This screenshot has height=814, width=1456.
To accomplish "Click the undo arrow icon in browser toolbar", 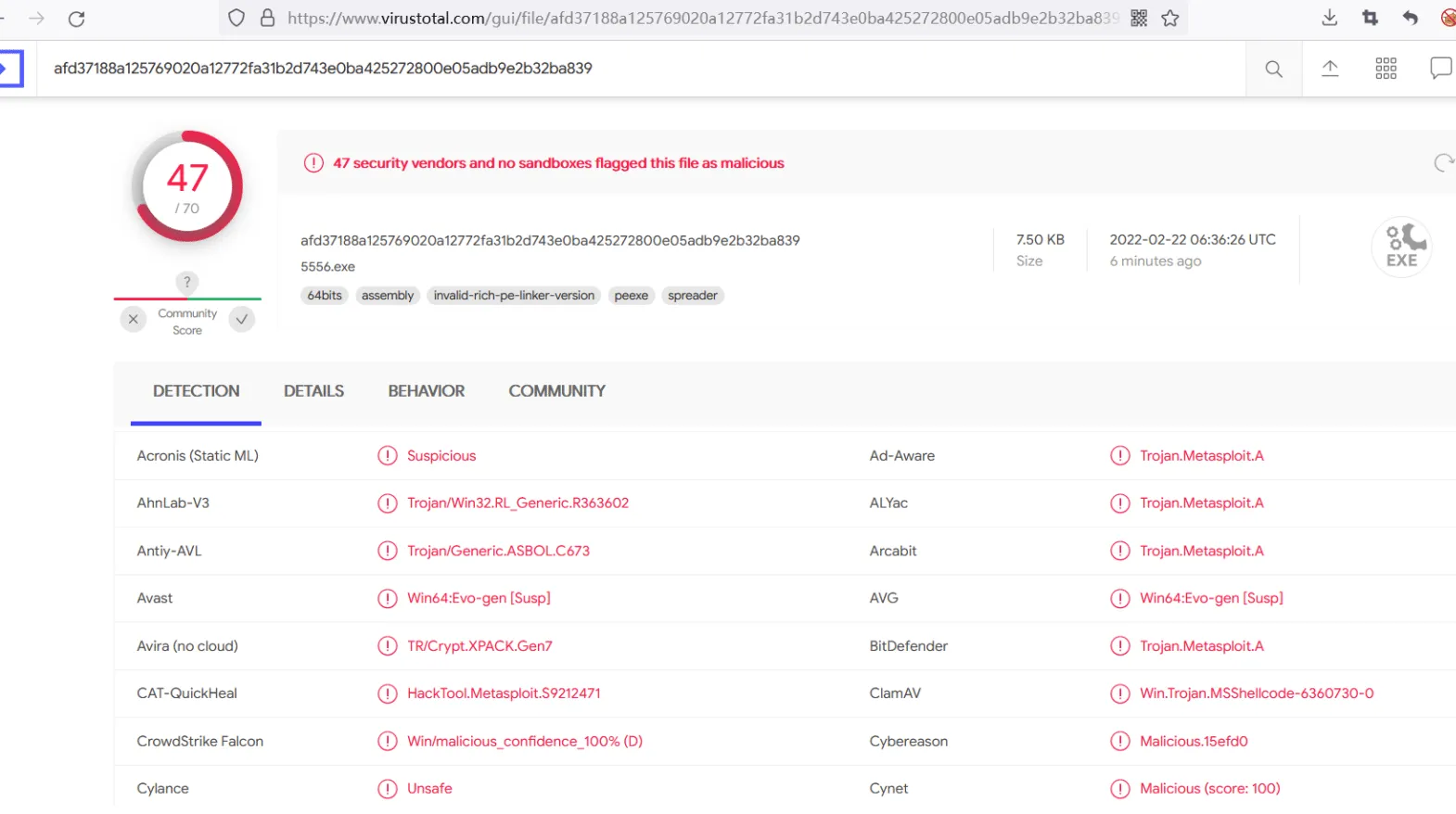I will (x=1411, y=18).
